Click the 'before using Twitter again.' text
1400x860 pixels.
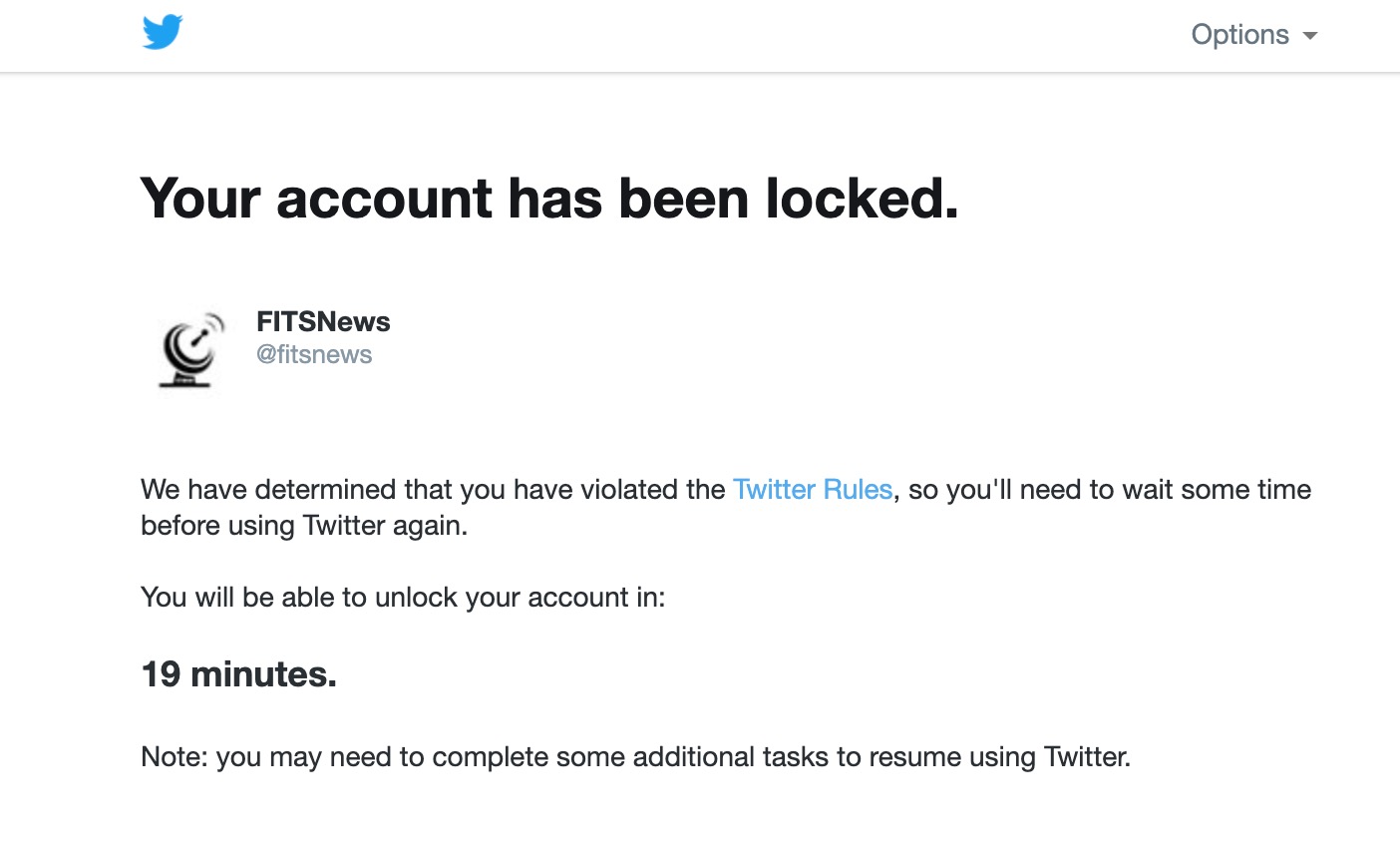coord(303,526)
